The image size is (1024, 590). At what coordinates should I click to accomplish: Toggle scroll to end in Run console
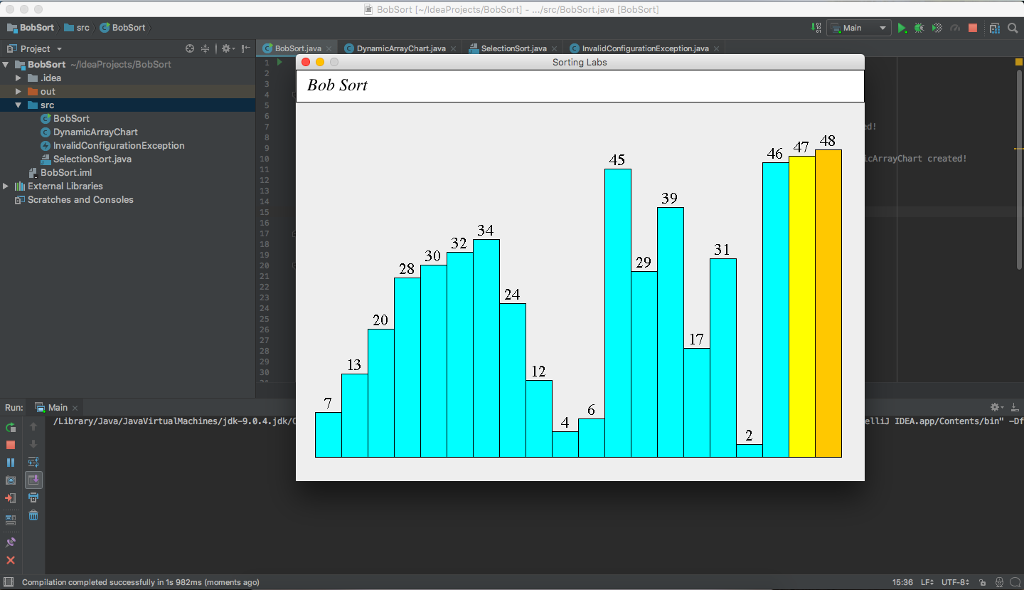pos(34,480)
